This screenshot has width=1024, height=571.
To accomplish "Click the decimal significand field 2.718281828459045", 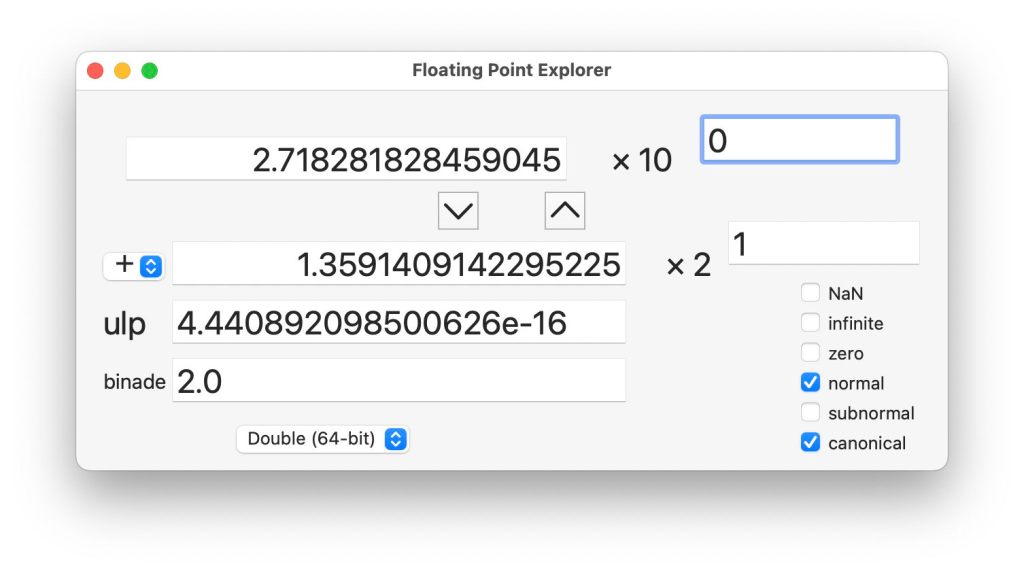I will pos(346,160).
